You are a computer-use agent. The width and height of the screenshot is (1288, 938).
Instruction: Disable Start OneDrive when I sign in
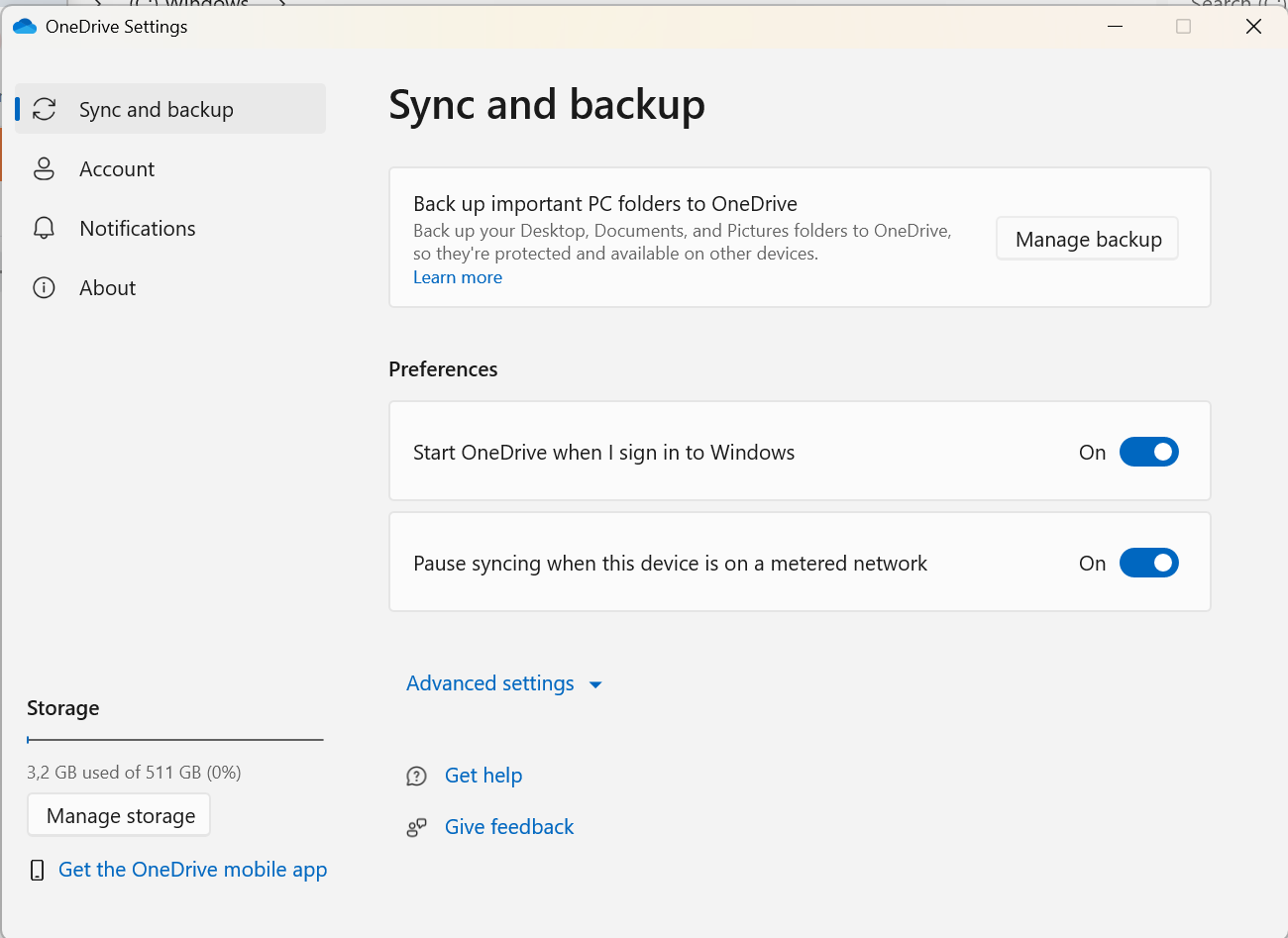[x=1149, y=452]
